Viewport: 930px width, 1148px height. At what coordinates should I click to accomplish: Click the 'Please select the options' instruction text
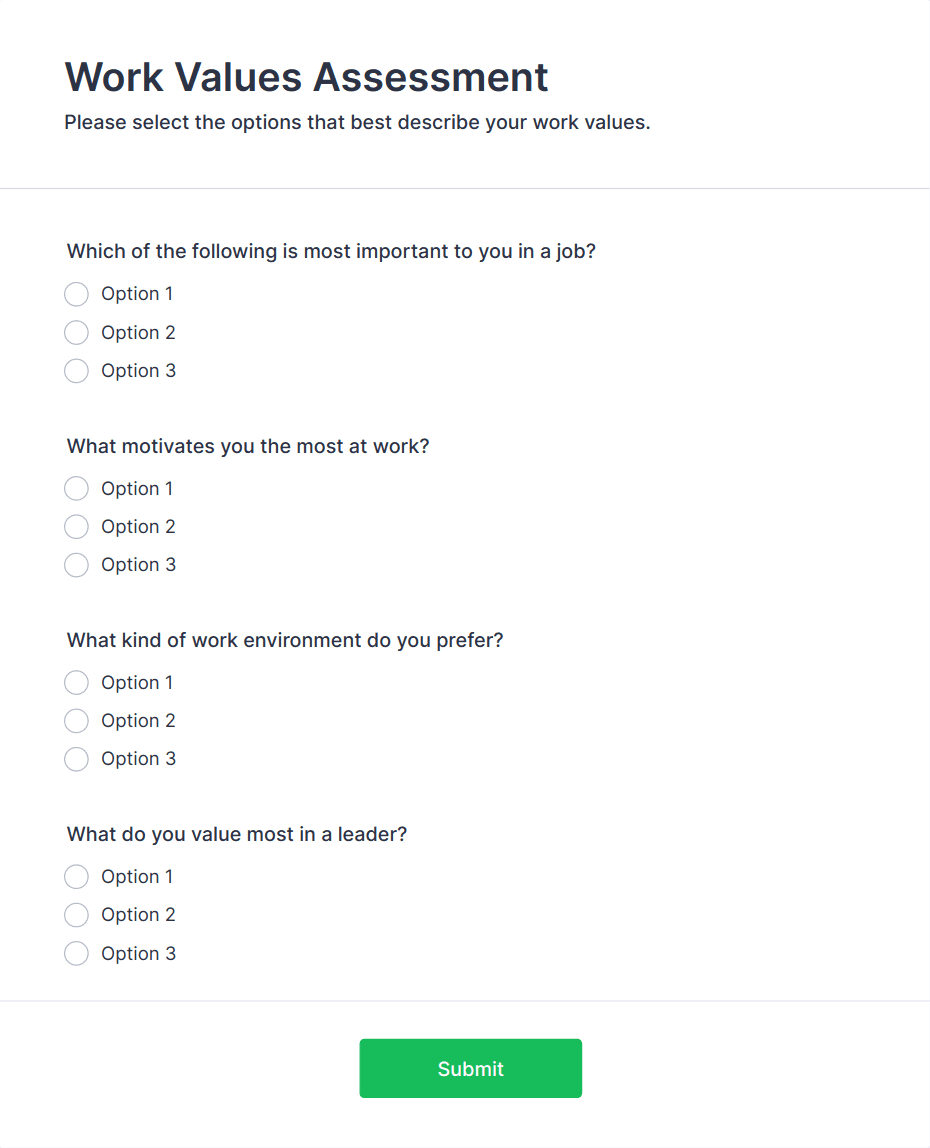coord(357,123)
